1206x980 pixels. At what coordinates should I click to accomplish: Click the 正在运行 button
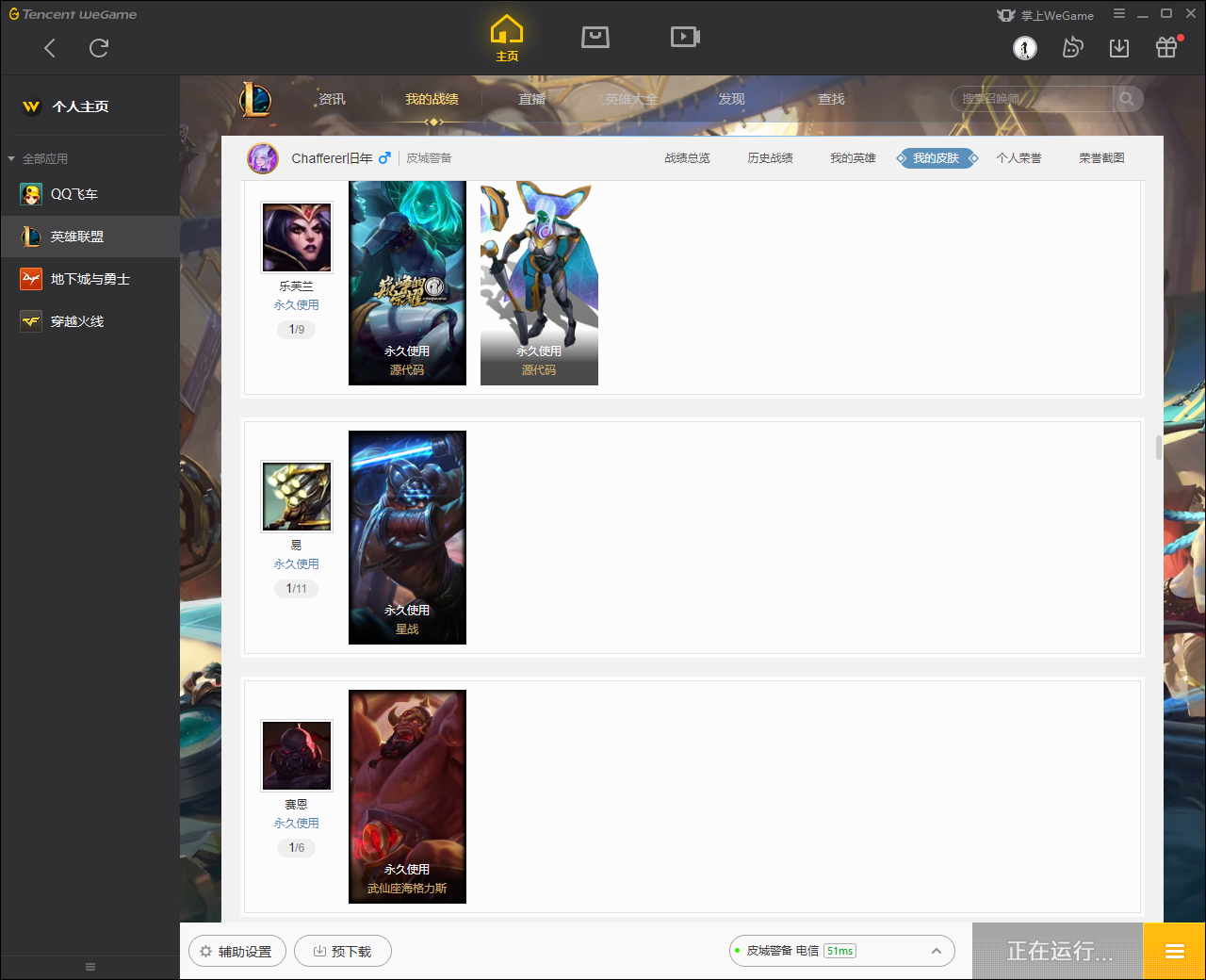tap(1058, 952)
